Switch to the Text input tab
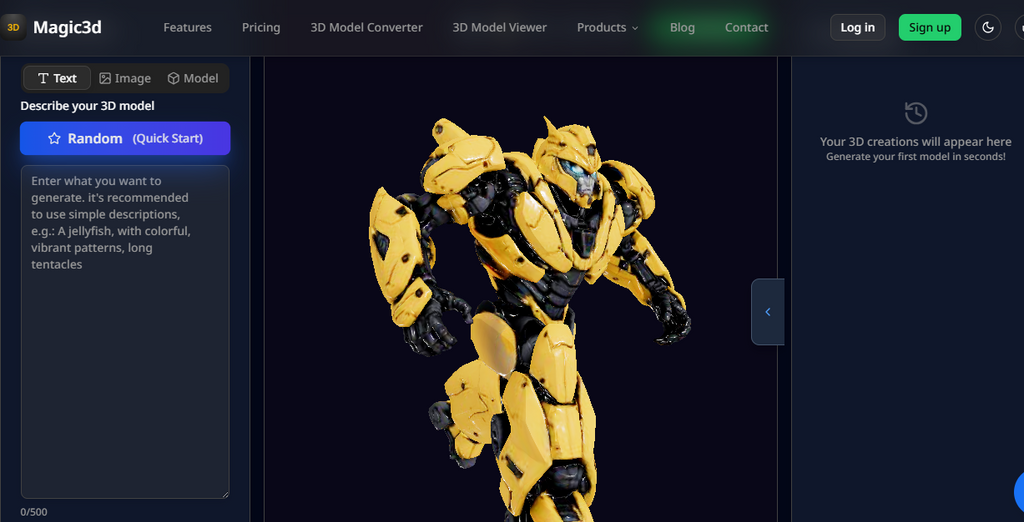Viewport: 1024px width, 522px height. [57, 78]
